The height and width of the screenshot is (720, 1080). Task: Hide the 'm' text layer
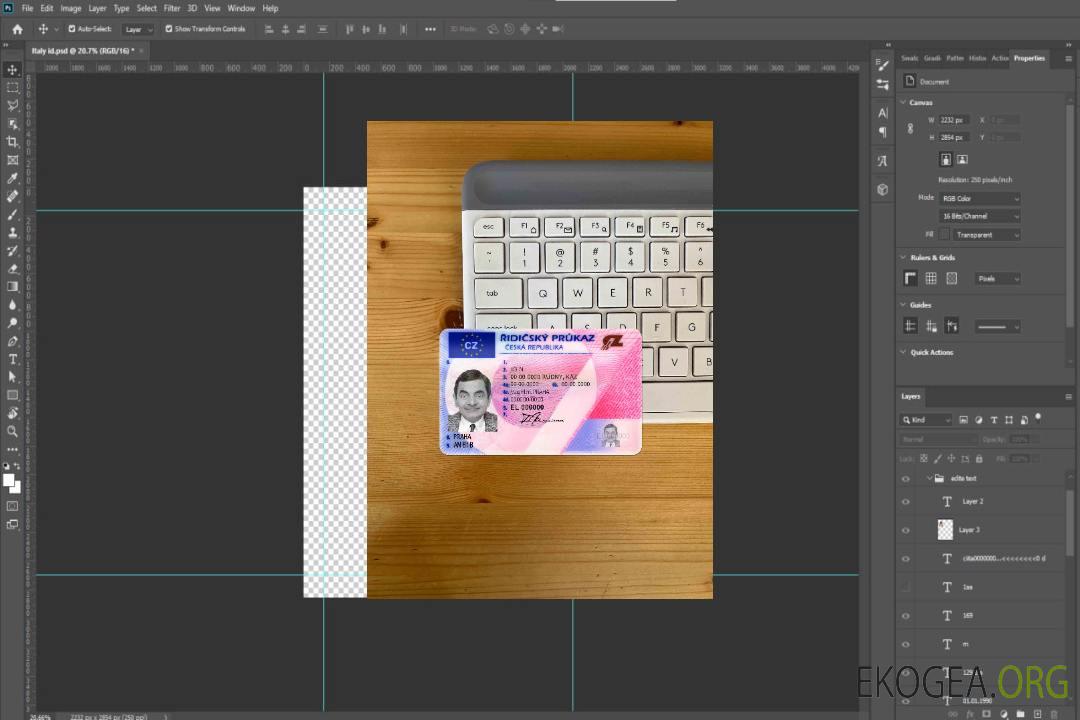(x=906, y=645)
